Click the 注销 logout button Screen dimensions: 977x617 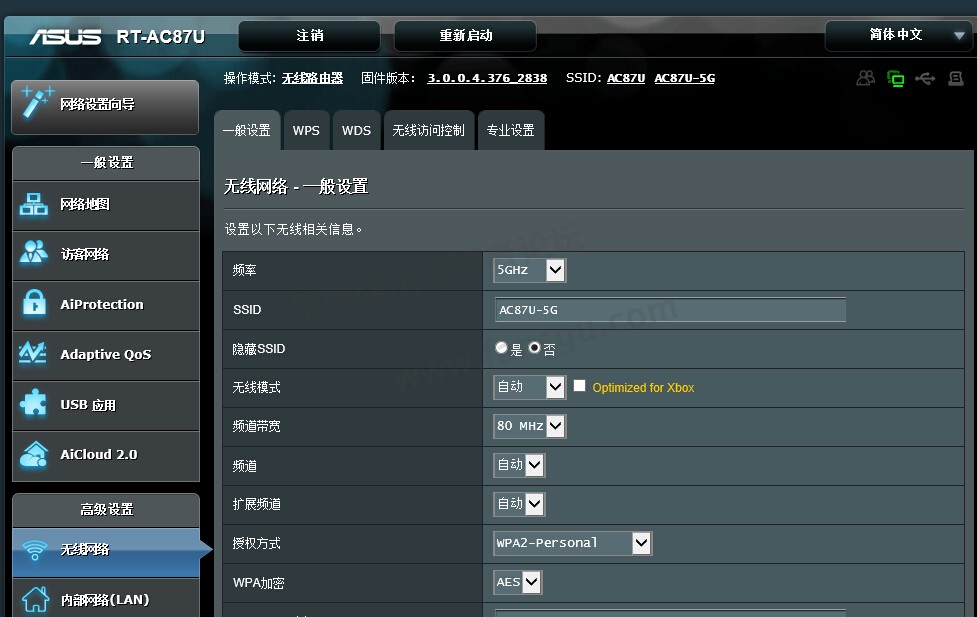pos(310,36)
